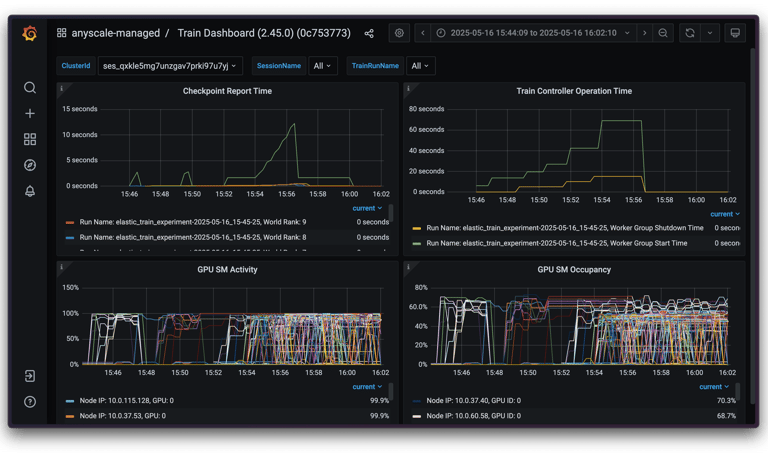This screenshot has height=457, width=768.
Task: Toggle Node IP 10.0.60.58 GPU ID 0 series
Action: (474, 415)
